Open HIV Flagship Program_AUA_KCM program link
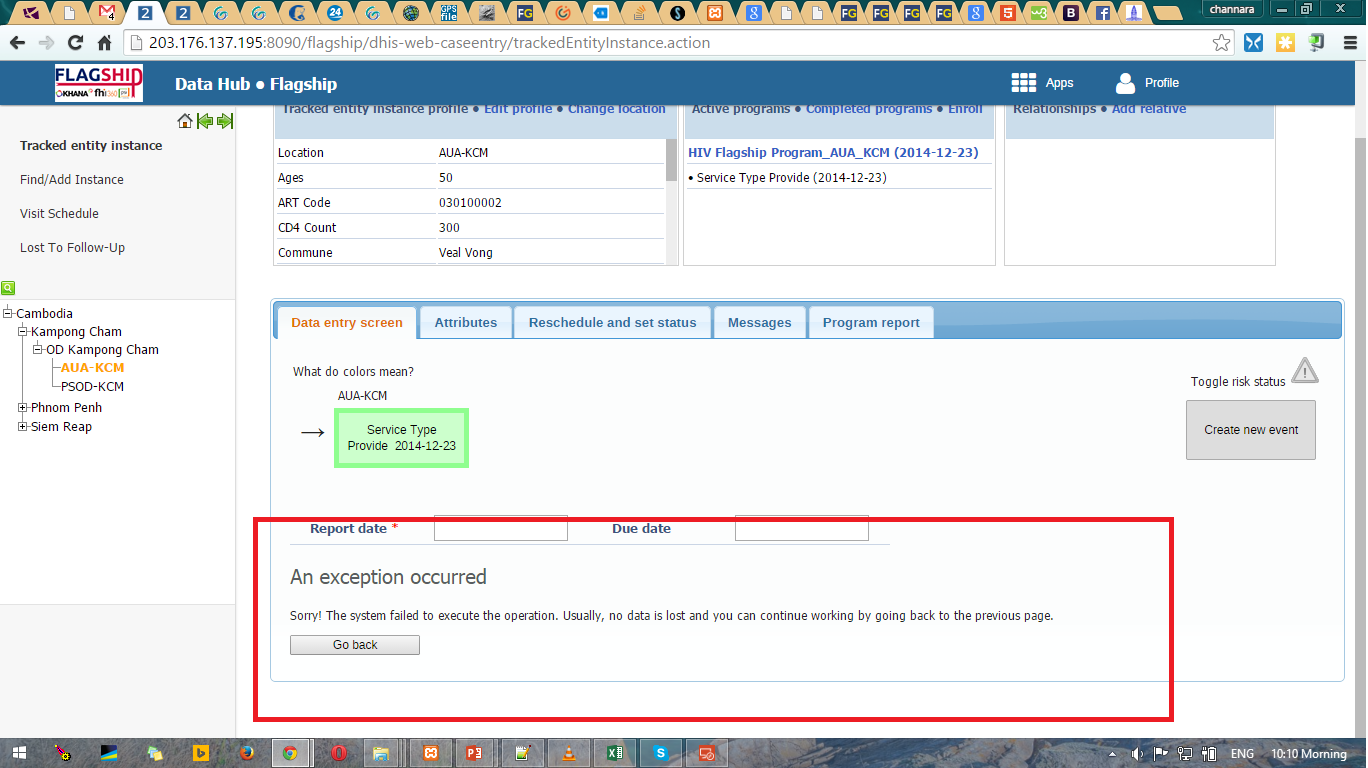Image resolution: width=1368 pixels, height=768 pixels. (x=833, y=153)
